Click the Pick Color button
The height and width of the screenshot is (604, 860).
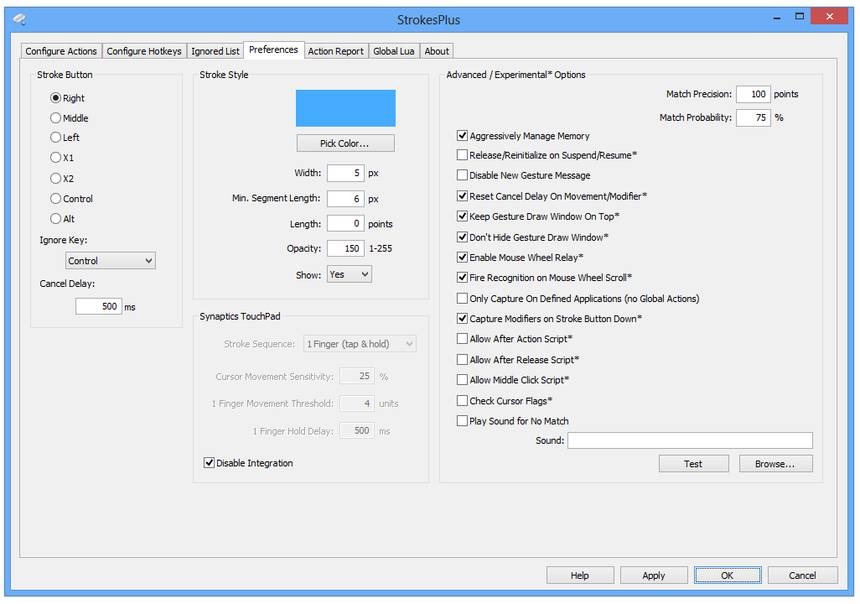(346, 143)
